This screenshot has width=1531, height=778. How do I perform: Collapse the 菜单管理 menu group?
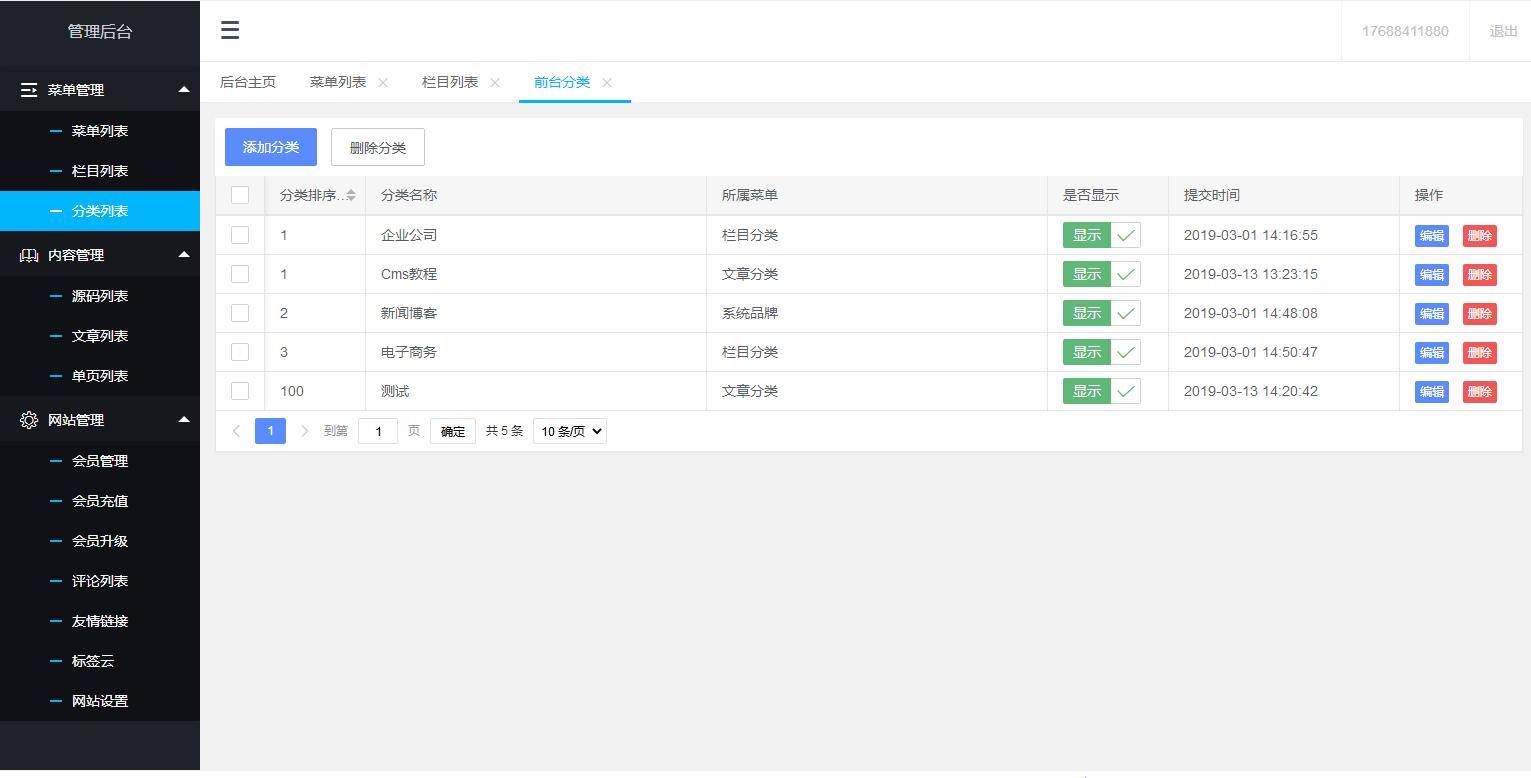[x=184, y=90]
